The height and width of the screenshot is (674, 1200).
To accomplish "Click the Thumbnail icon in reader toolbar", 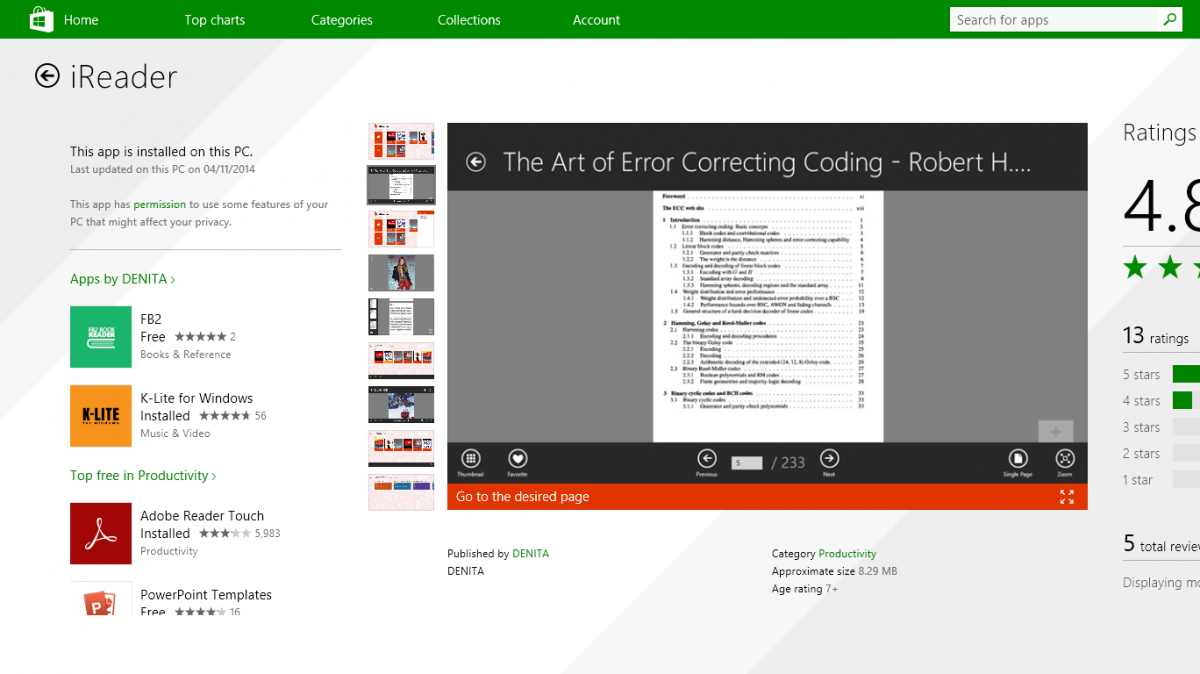I will tap(470, 459).
